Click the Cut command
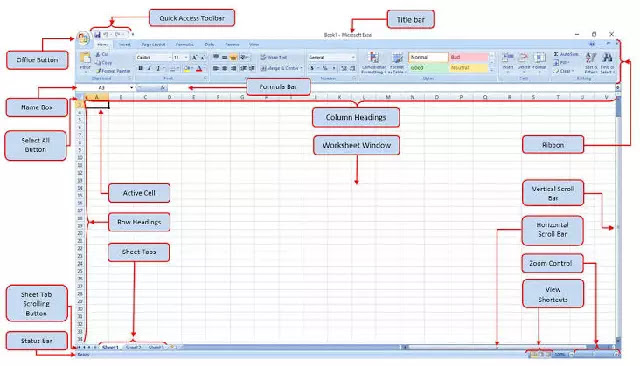 [102, 54]
